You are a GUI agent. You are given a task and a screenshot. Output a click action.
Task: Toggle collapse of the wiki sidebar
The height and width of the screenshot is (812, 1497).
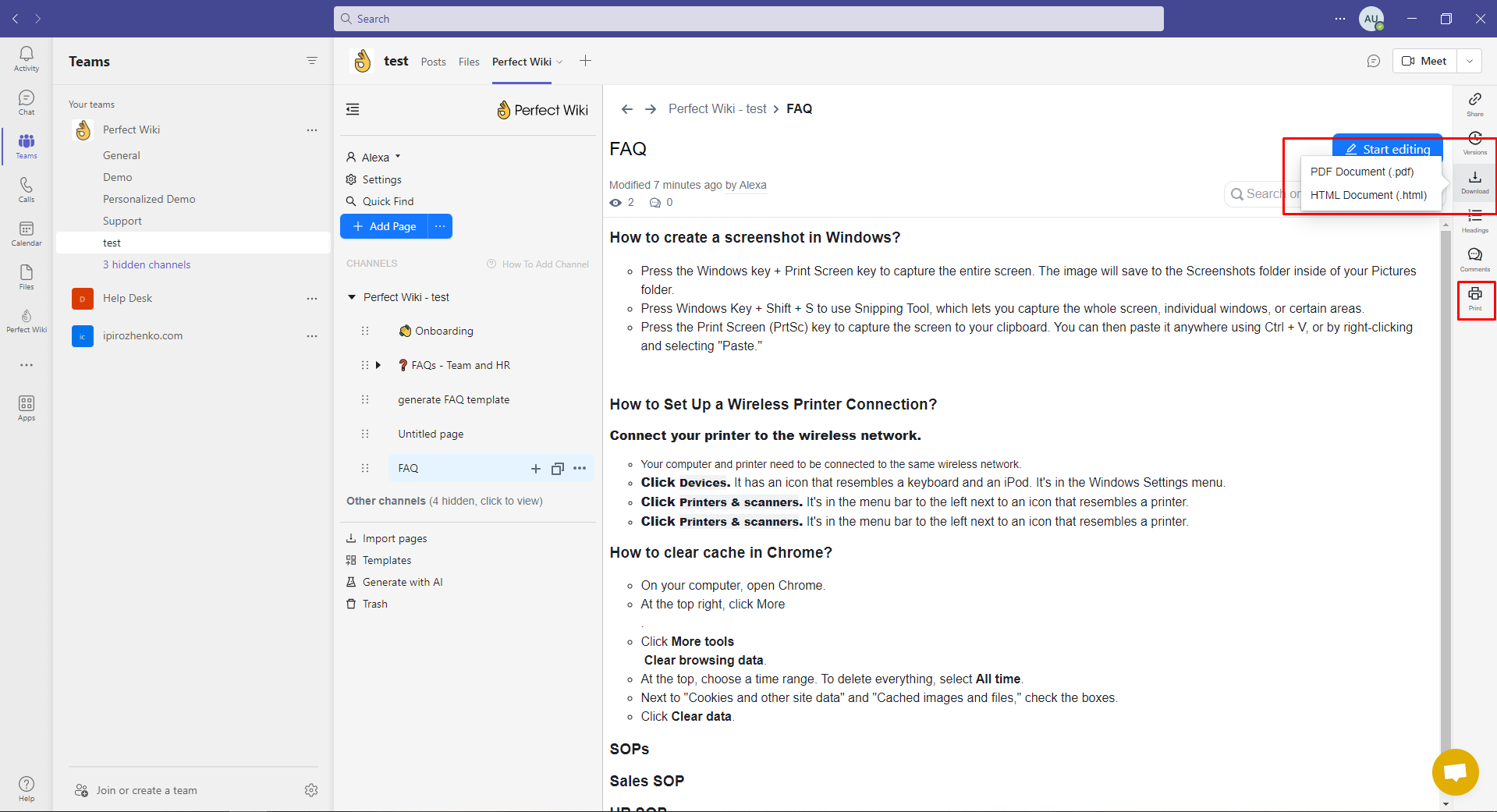point(353,109)
